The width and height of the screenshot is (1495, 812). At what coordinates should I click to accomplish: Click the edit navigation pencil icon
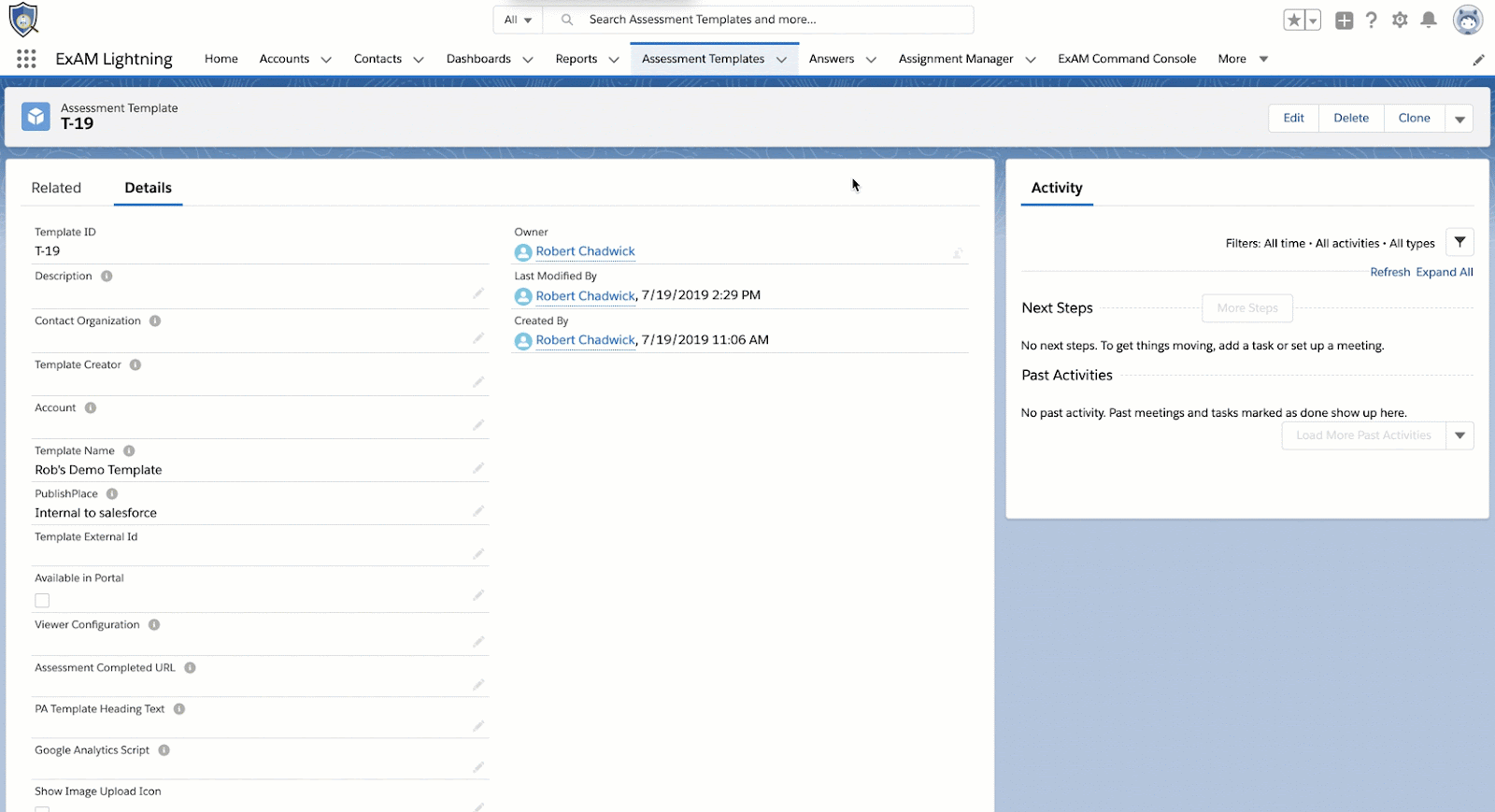1478,60
